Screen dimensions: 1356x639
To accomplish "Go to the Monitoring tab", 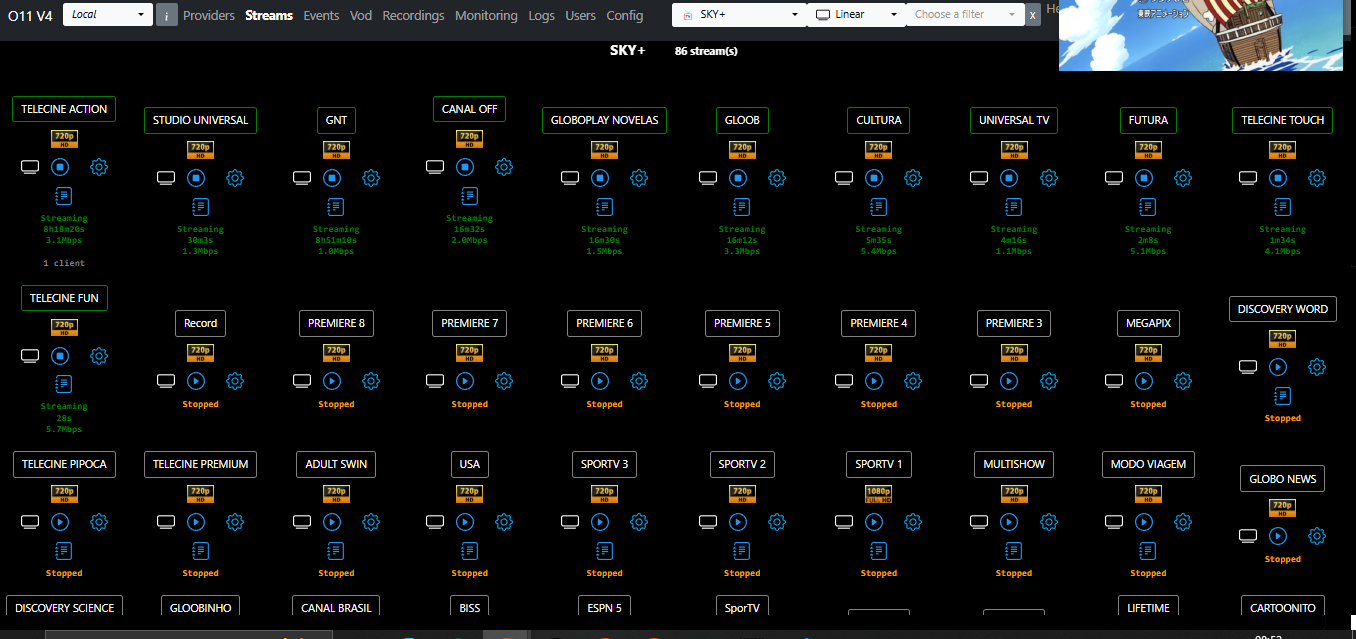I will pyautogui.click(x=486, y=15).
